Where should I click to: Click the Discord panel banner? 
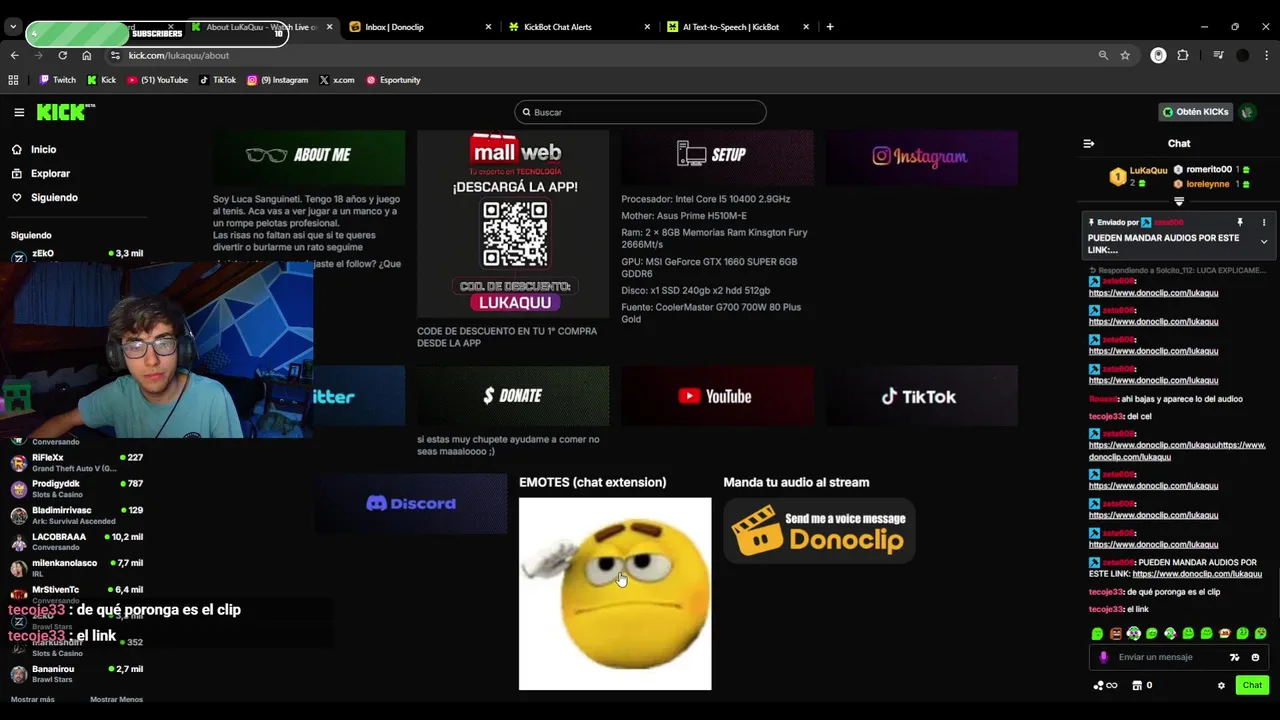411,503
